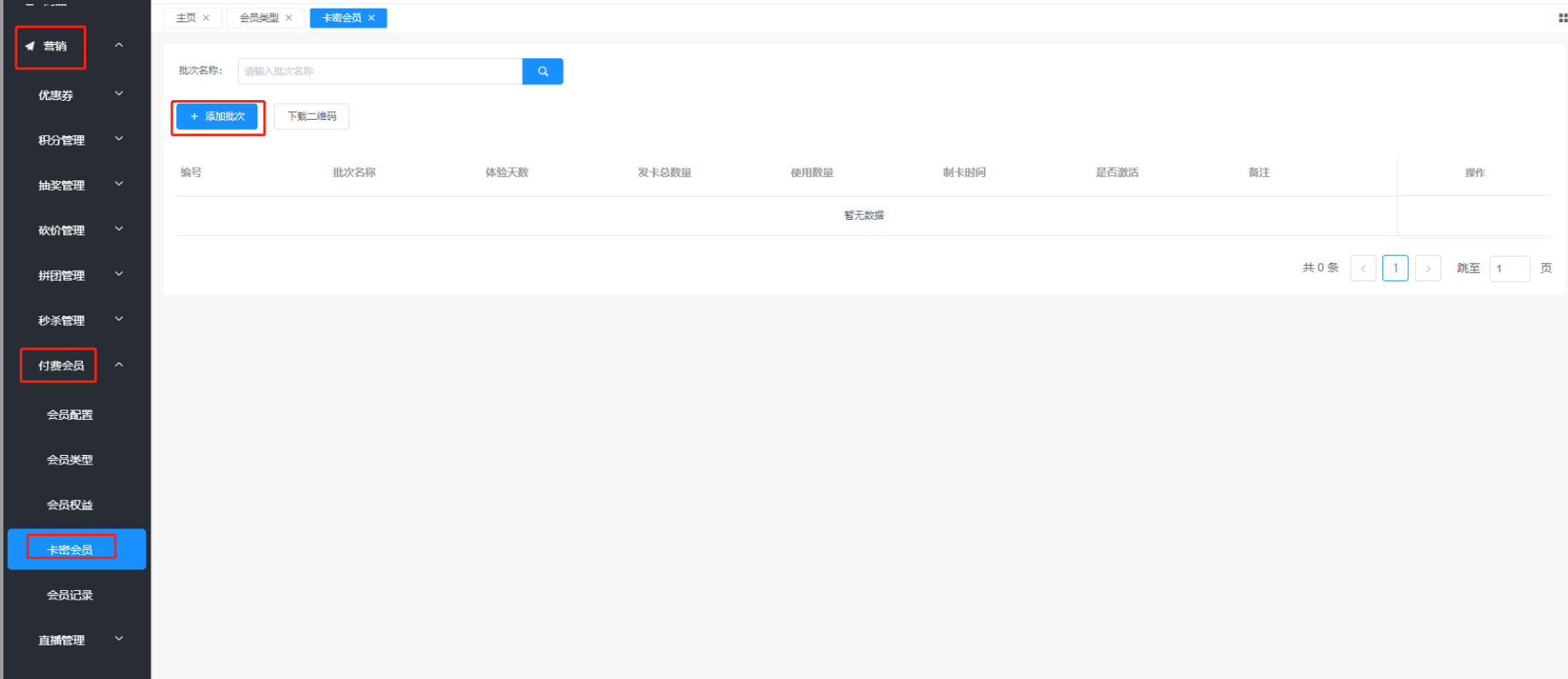The width and height of the screenshot is (1568, 679).
Task: Switch to the 会员类型 tab
Action: coord(258,18)
